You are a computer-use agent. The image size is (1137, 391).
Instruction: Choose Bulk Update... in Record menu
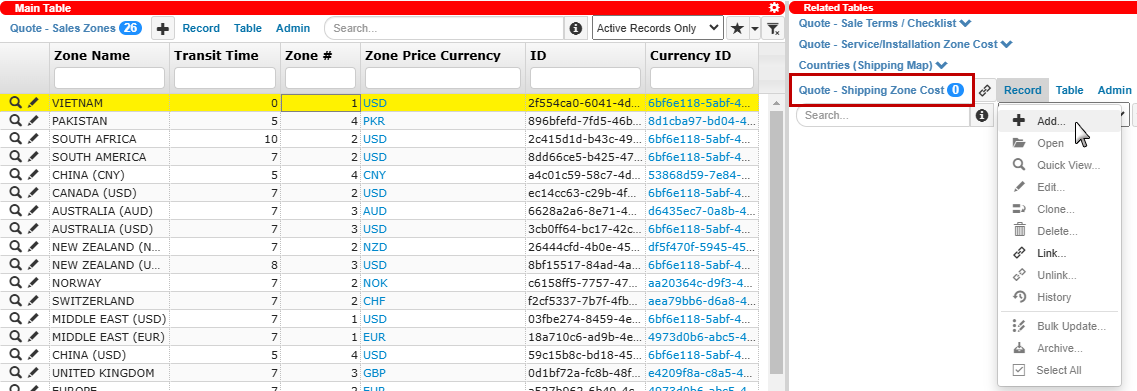click(1059, 326)
